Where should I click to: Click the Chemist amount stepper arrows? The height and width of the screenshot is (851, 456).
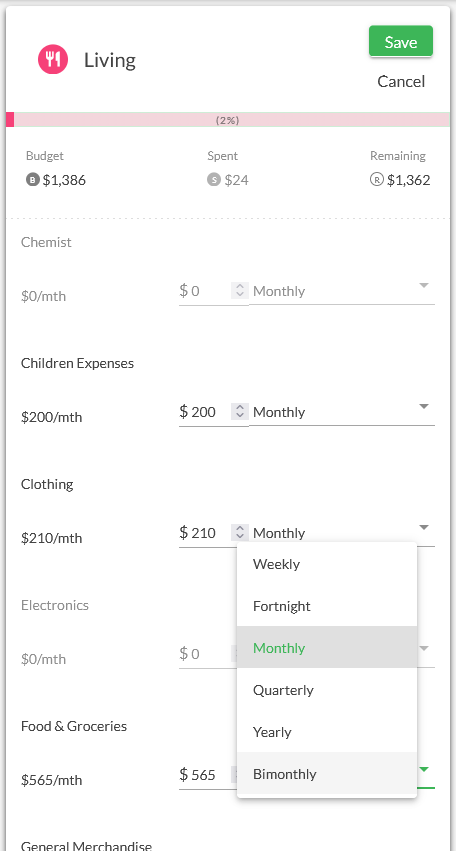click(x=239, y=291)
